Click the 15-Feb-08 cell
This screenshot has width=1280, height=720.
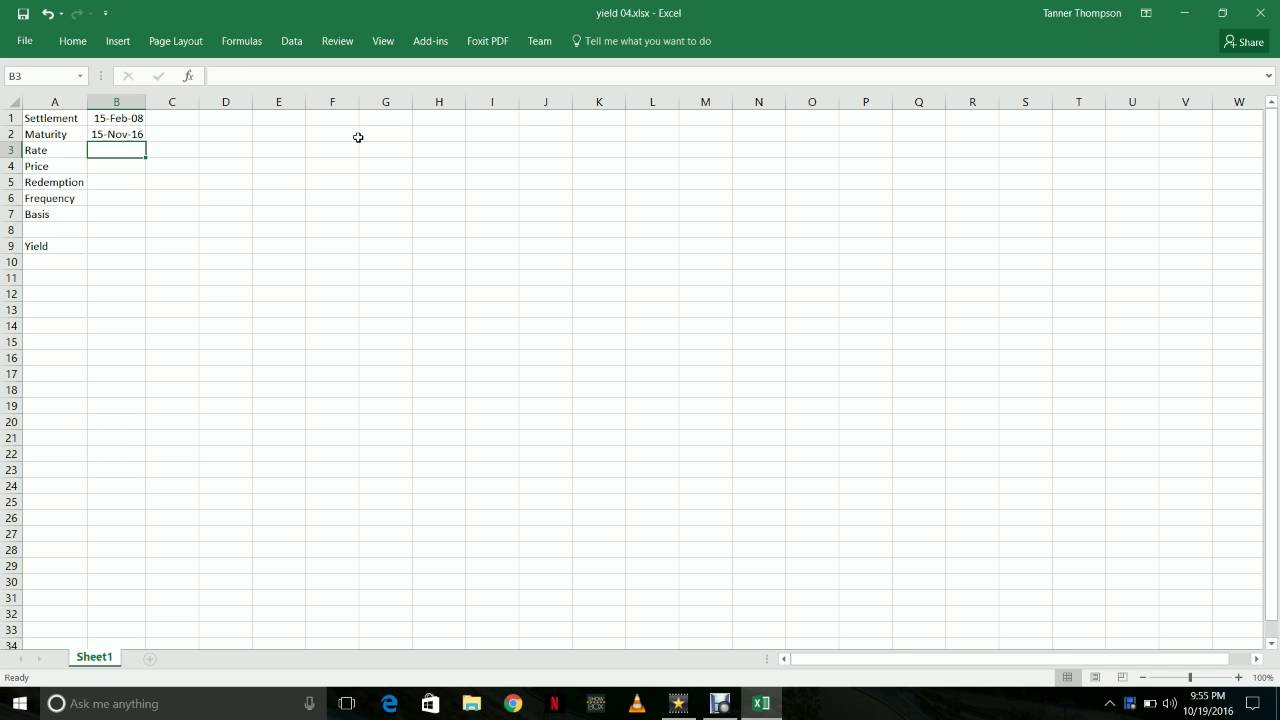[x=116, y=118]
